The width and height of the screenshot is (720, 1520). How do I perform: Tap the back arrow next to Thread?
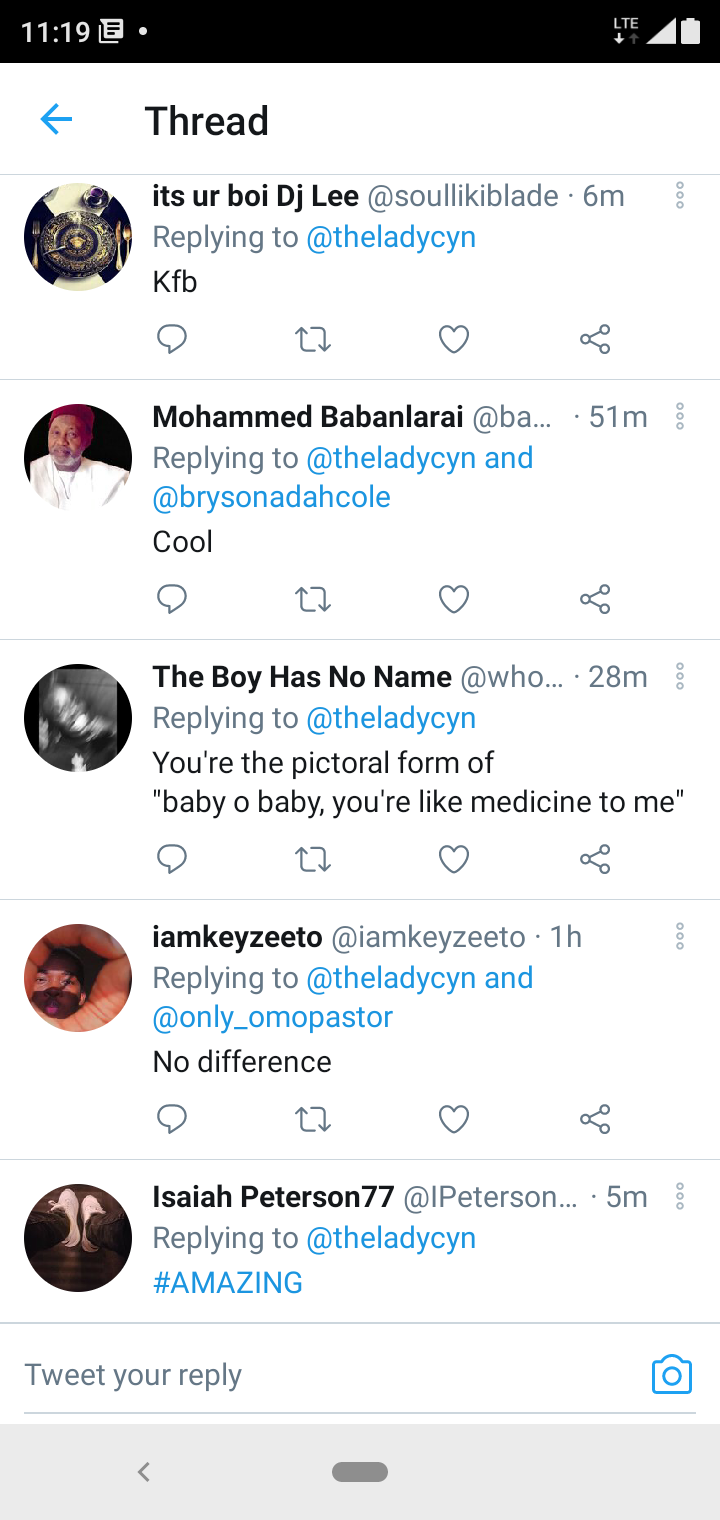click(56, 121)
